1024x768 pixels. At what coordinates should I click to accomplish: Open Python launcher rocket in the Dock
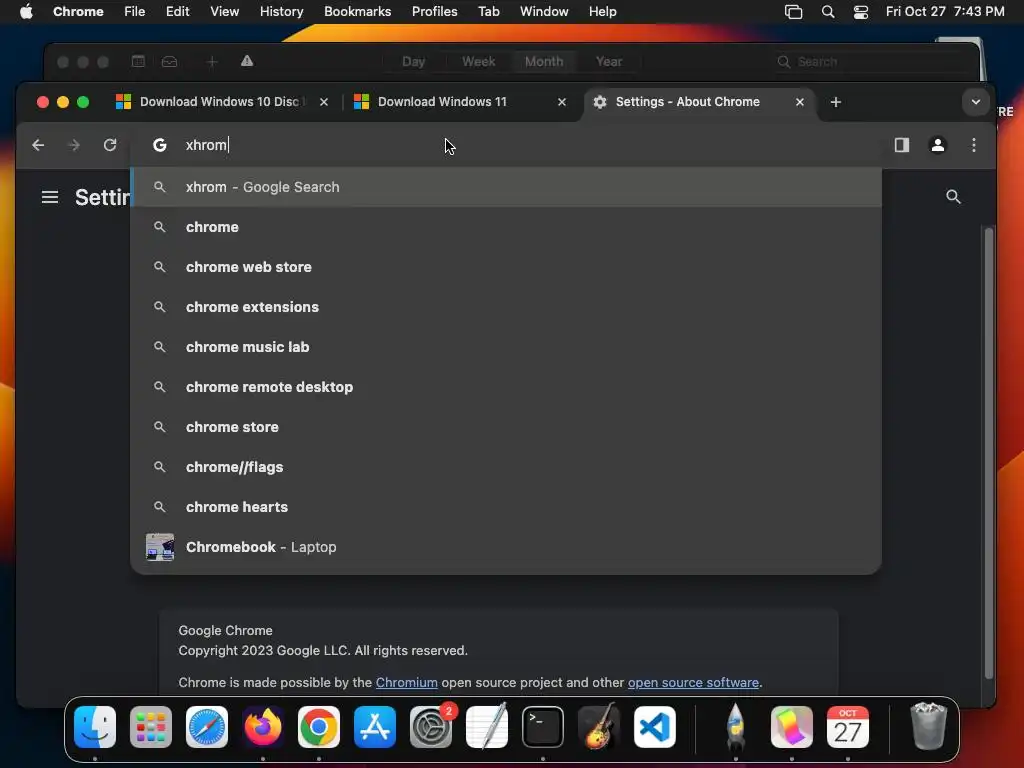pos(735,727)
